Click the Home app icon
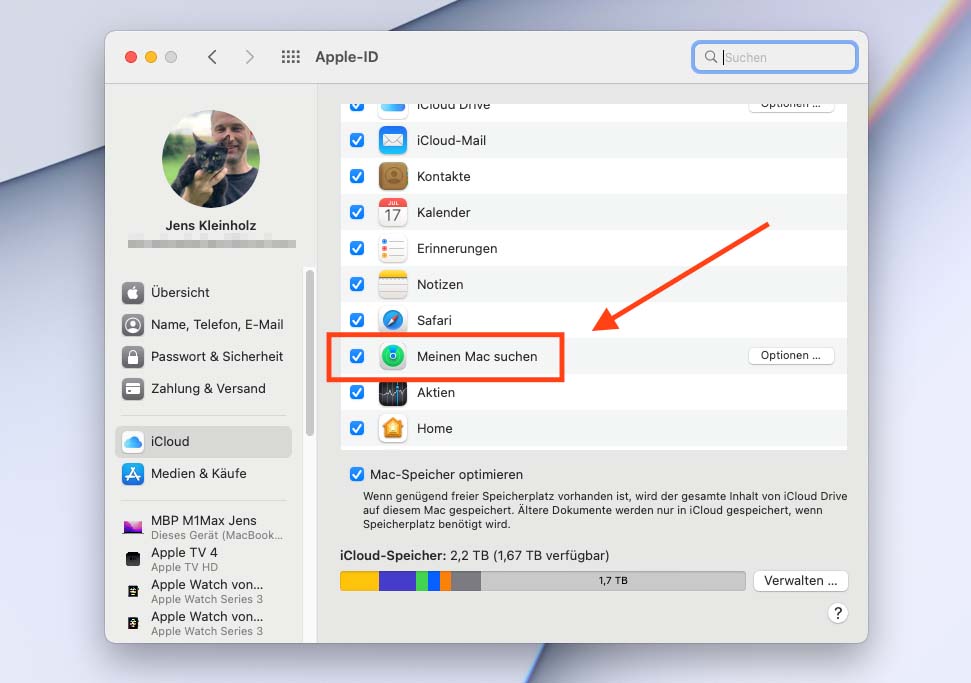This screenshot has height=683, width=971. coord(392,428)
